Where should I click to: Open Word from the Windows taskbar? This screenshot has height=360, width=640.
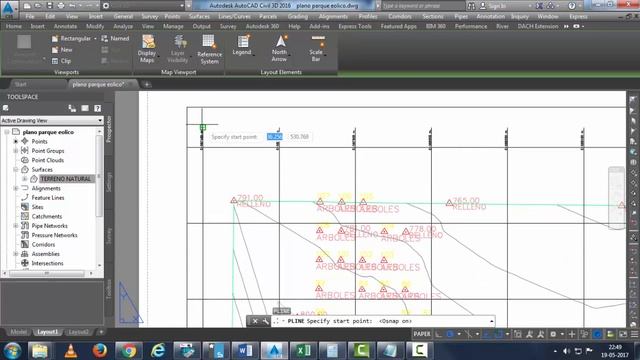coord(245,351)
